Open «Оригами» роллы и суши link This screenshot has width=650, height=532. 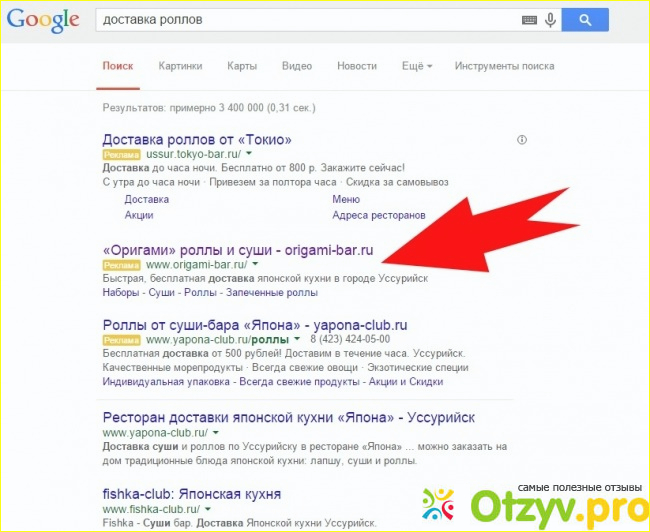coord(238,250)
